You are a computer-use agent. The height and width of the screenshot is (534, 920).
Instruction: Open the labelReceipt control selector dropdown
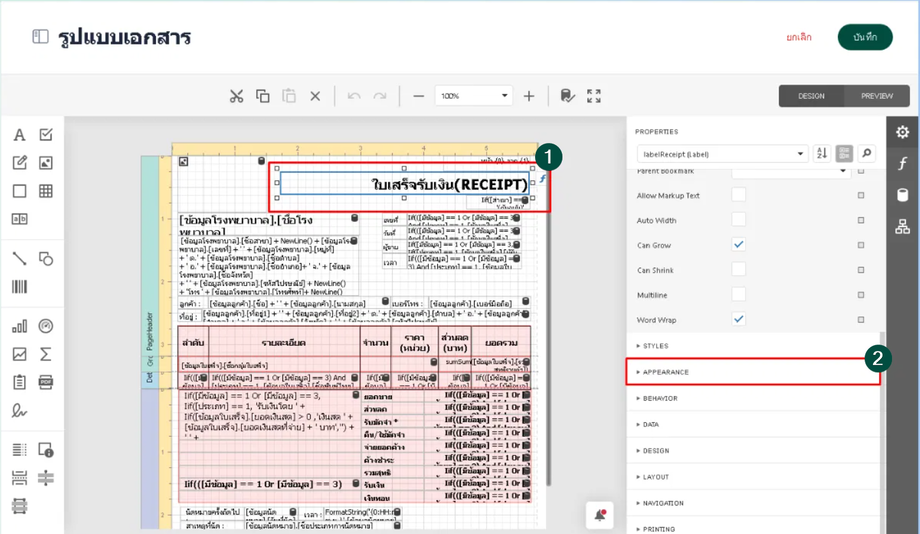coord(801,154)
